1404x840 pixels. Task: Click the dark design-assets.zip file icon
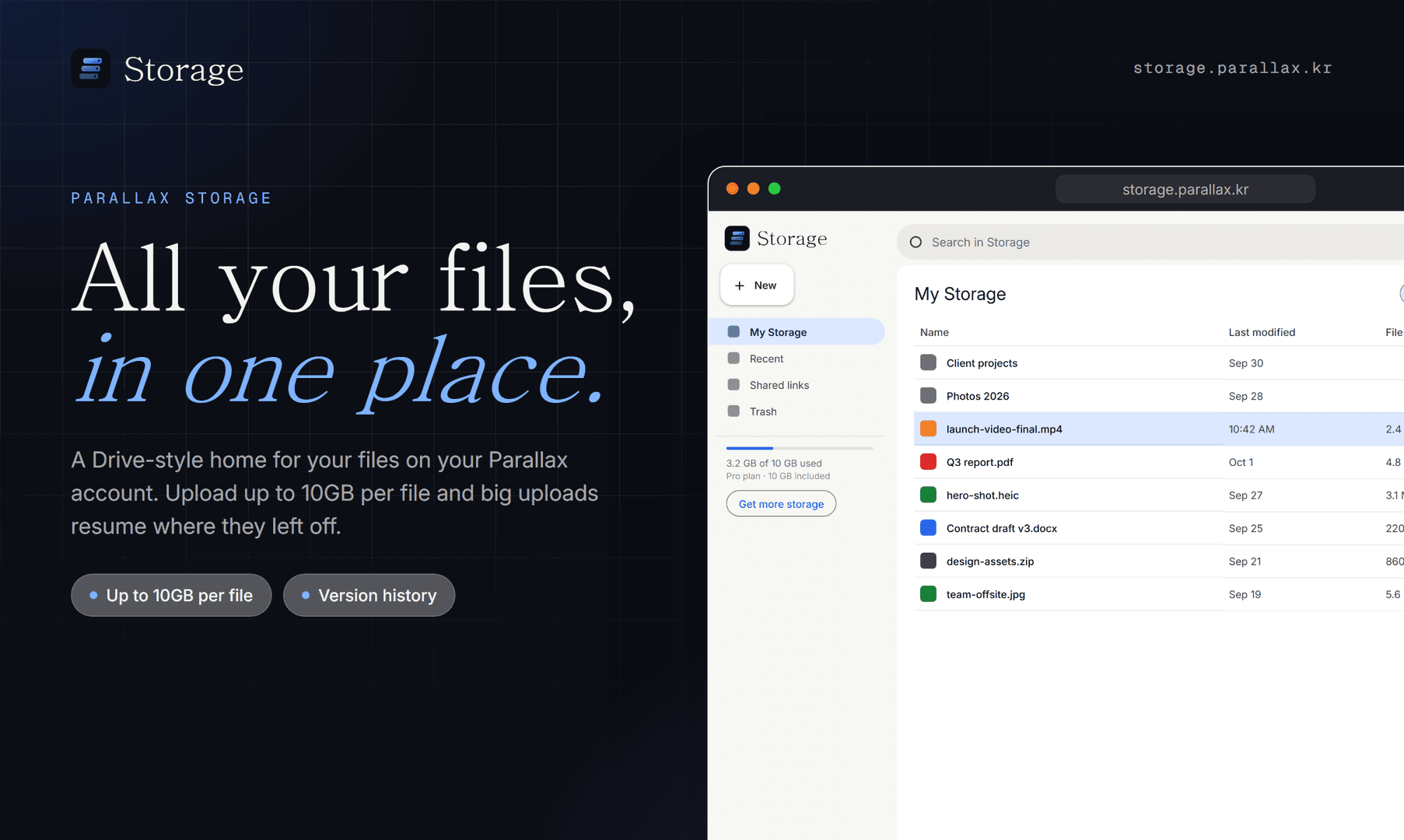pyautogui.click(x=928, y=561)
